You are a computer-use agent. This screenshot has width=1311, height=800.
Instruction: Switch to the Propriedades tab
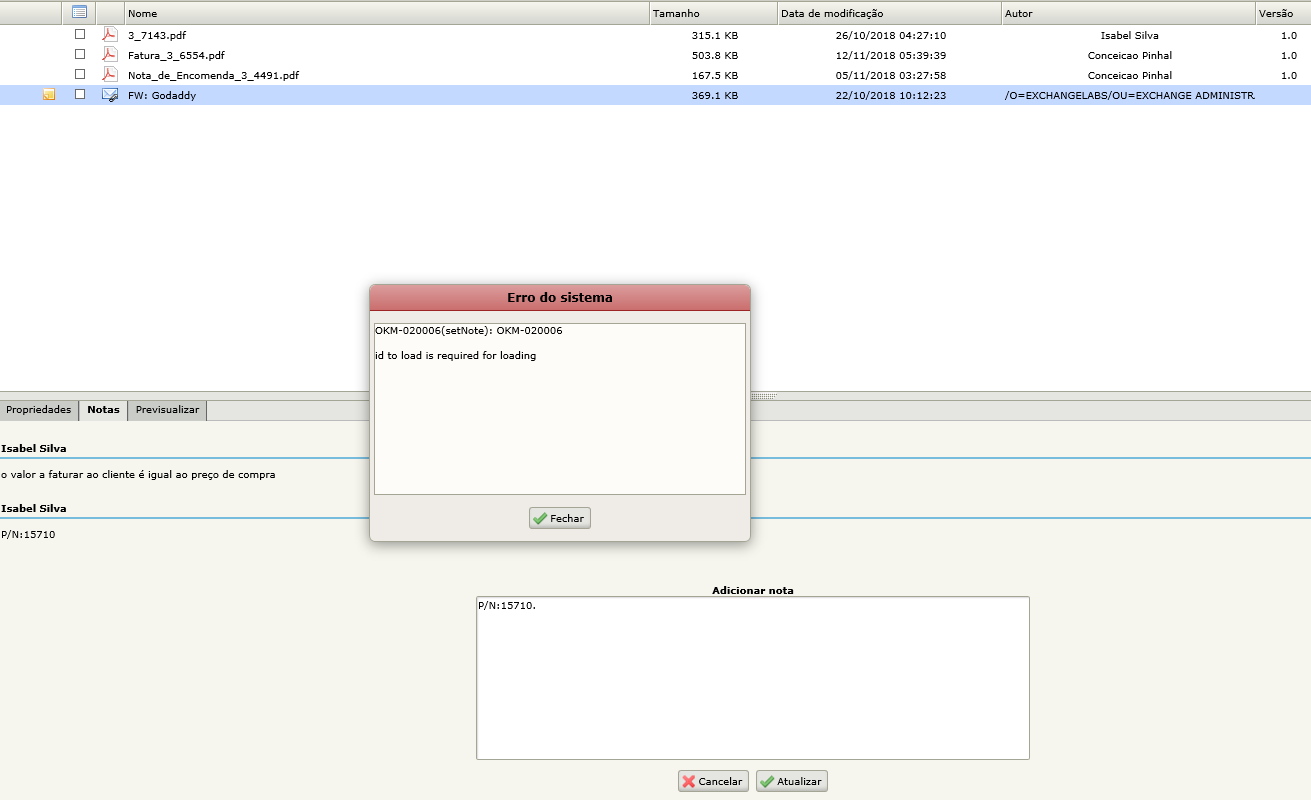click(x=39, y=410)
